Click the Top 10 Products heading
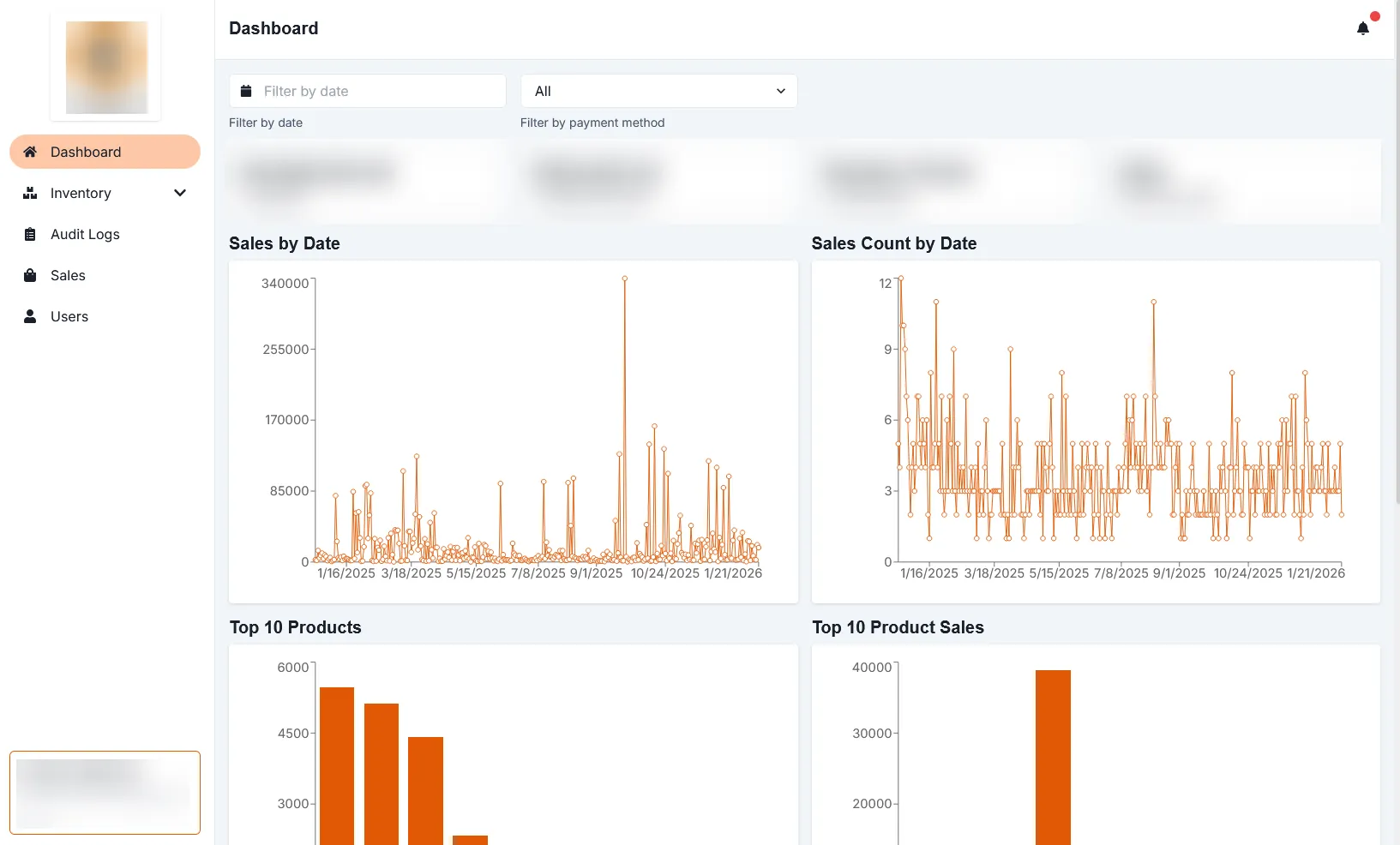 pyautogui.click(x=296, y=627)
